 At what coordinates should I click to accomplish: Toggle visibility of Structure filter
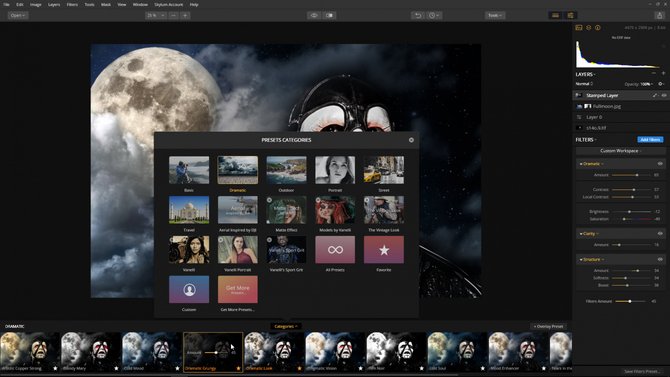click(x=660, y=259)
